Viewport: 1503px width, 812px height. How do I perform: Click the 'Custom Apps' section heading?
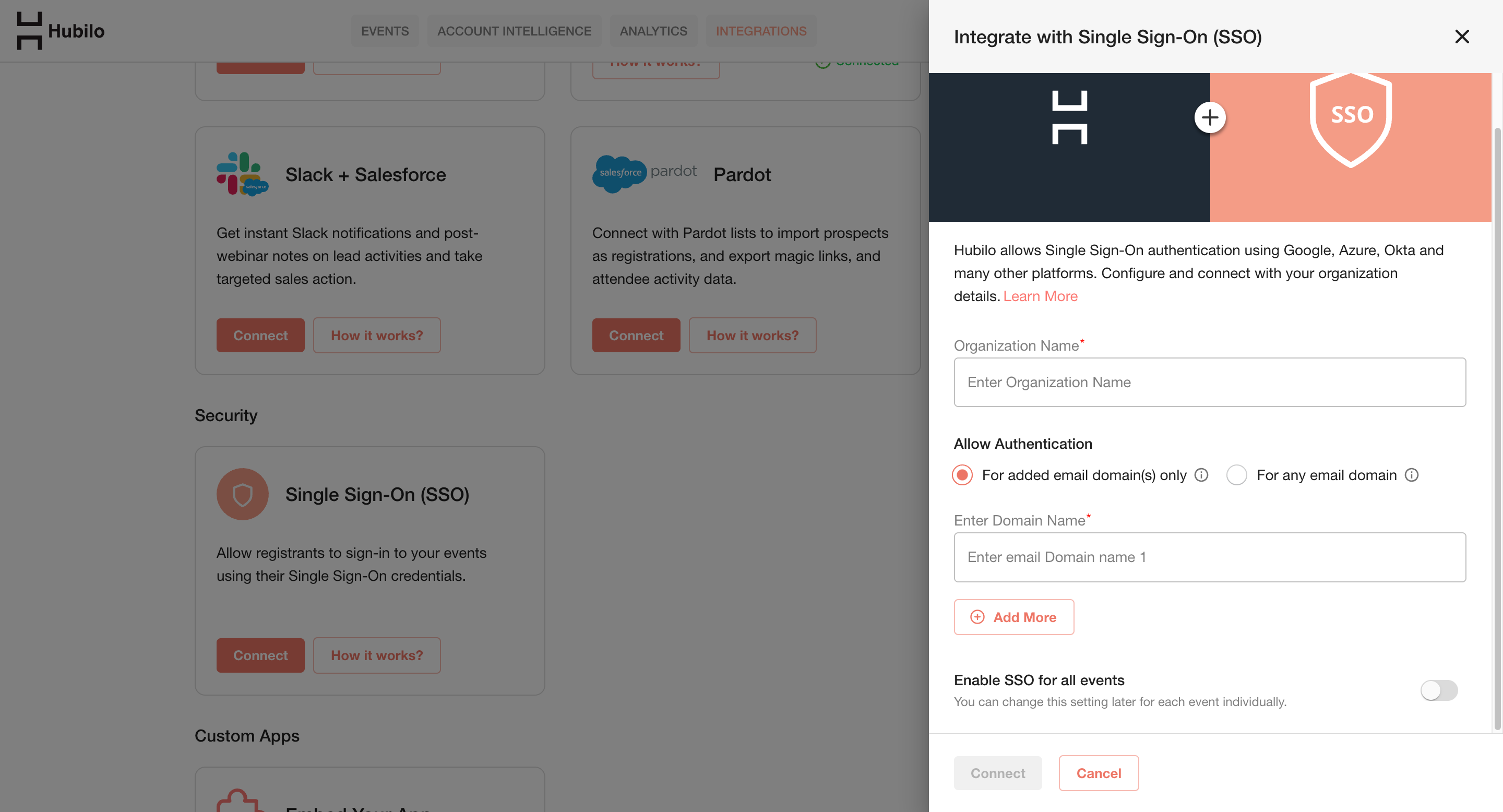pyautogui.click(x=247, y=736)
